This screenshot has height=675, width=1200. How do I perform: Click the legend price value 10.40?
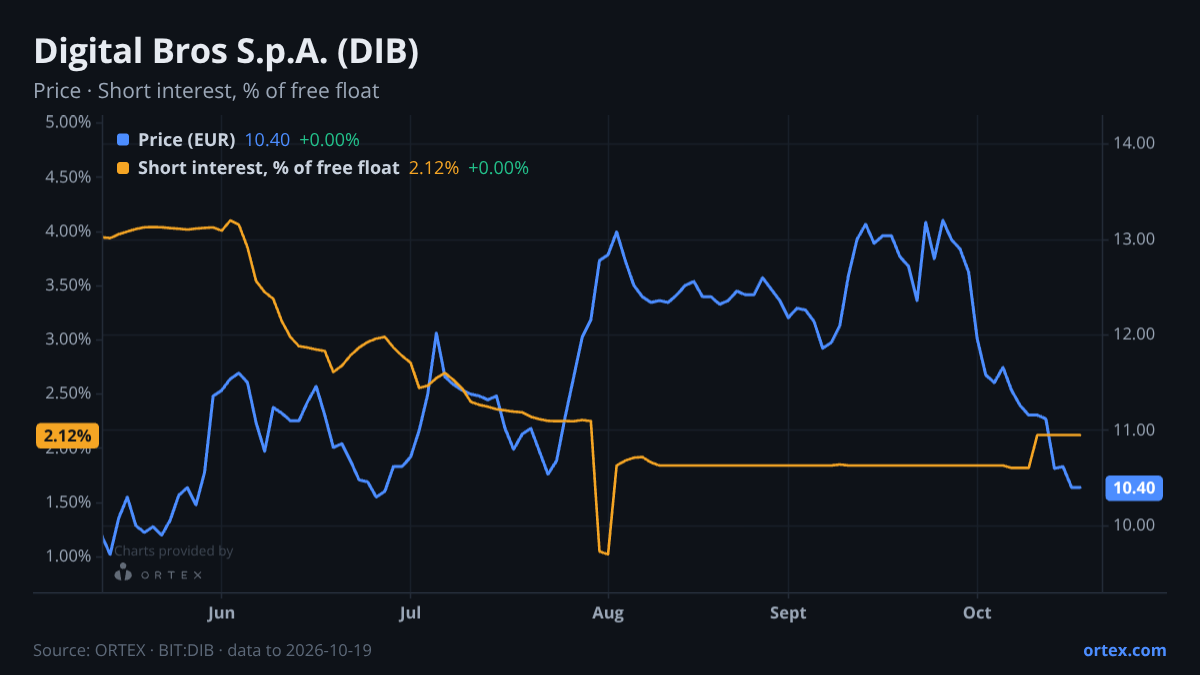(265, 140)
